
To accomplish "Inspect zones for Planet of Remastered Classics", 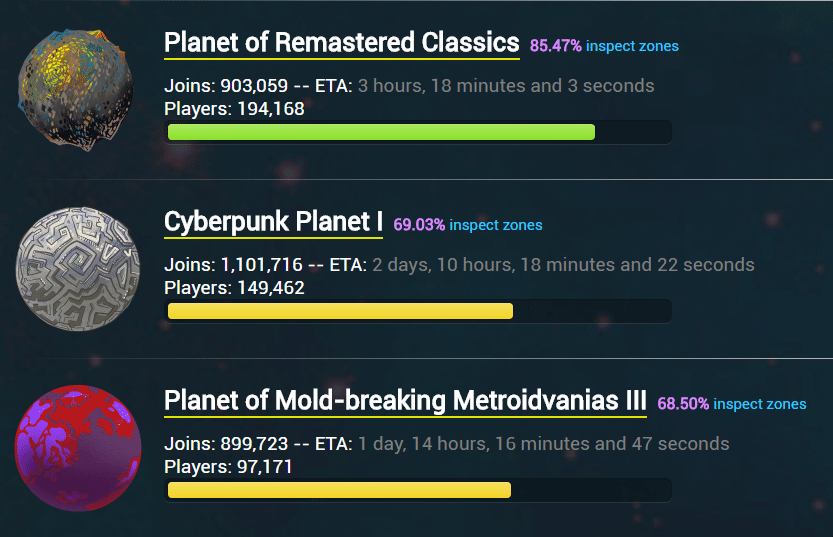I will 632,46.
